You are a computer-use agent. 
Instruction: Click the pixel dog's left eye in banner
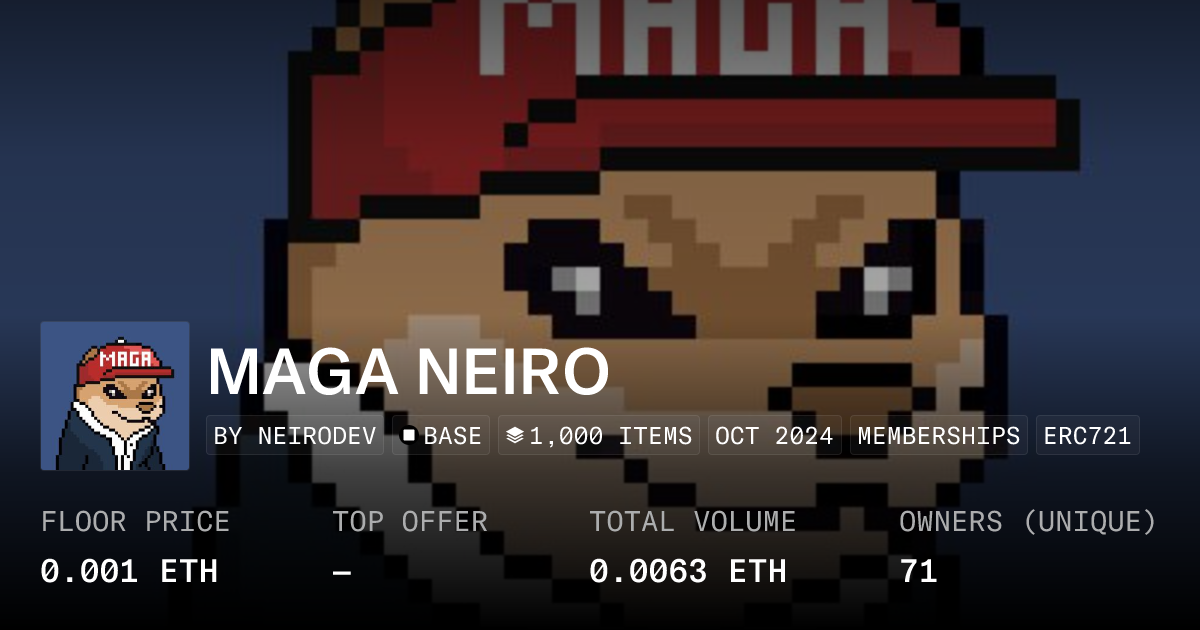pyautogui.click(x=576, y=287)
